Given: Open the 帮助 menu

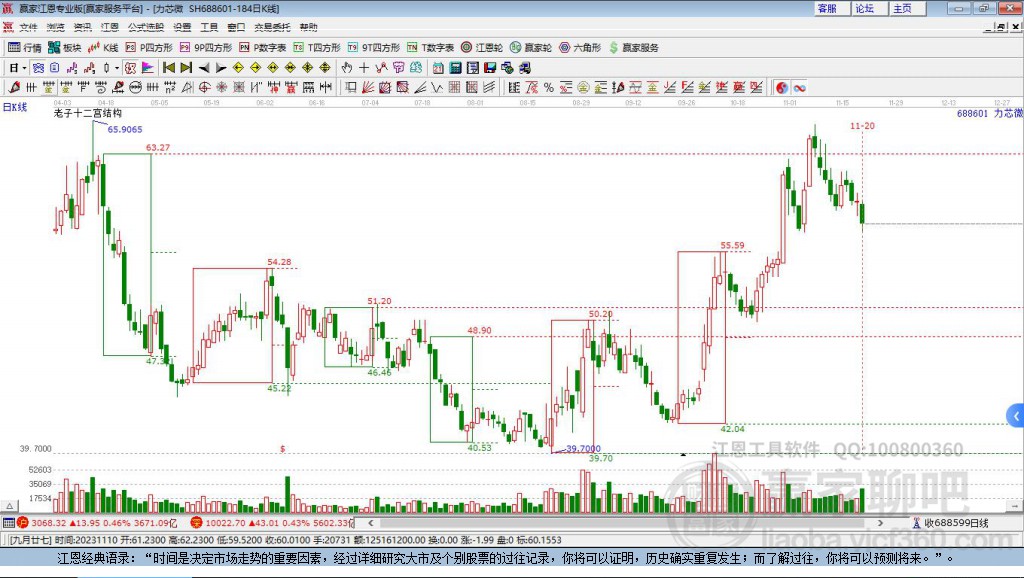Looking at the screenshot, I should tap(308, 27).
